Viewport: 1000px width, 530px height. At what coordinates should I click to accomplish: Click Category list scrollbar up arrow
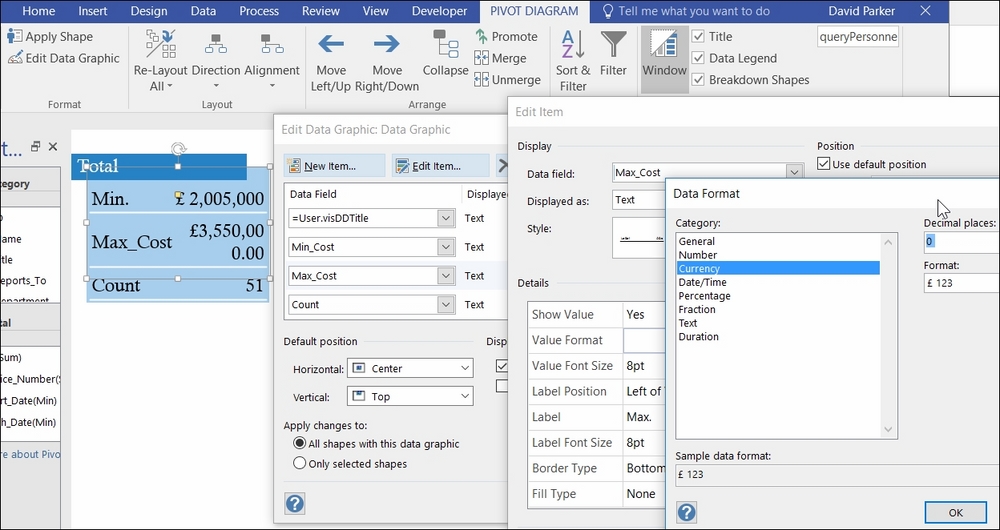click(888, 241)
